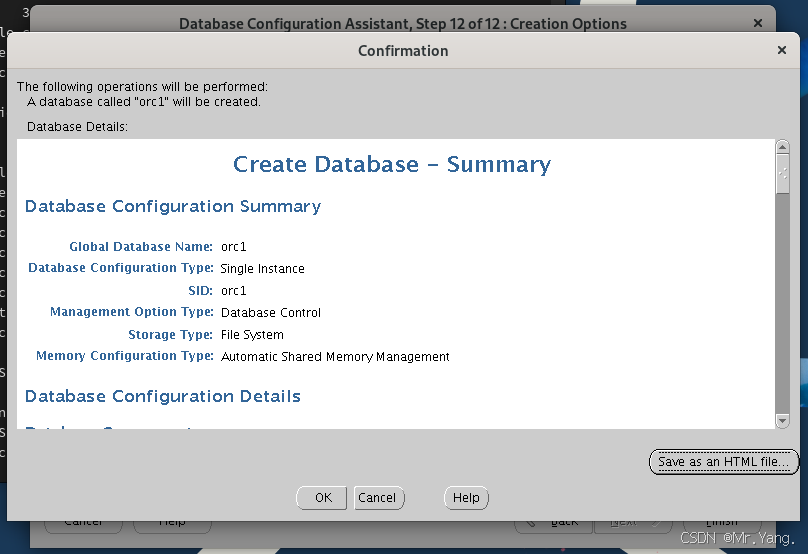Select 'Automatic Shared Memory Management' text
The width and height of the screenshot is (808, 554).
[335, 357]
